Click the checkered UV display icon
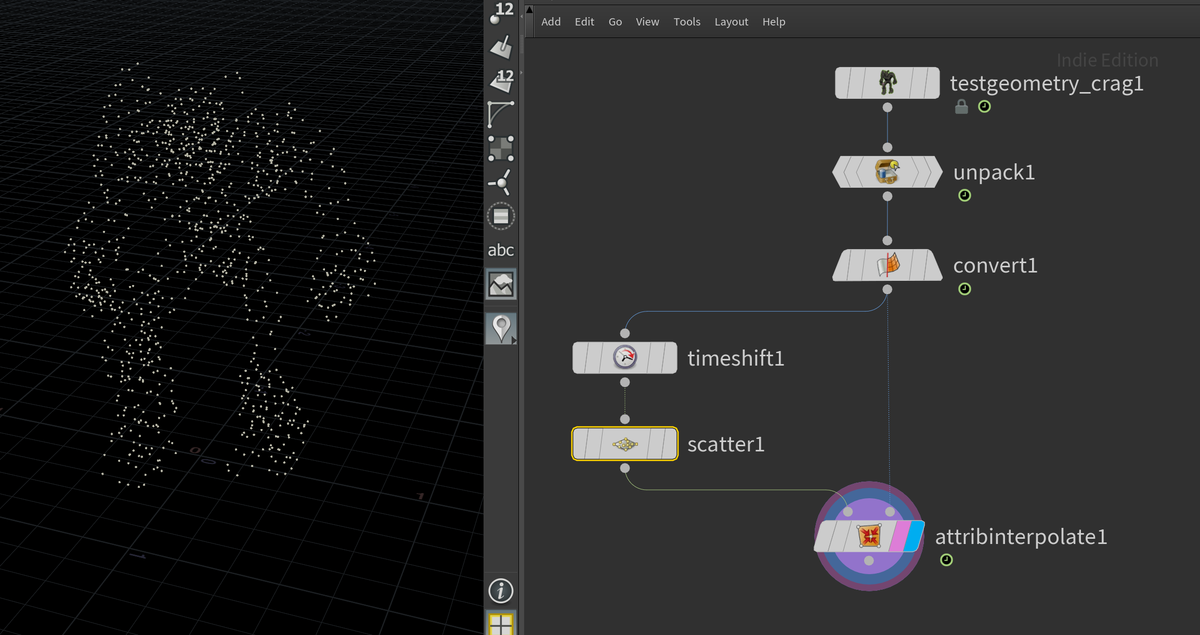 tap(501, 148)
